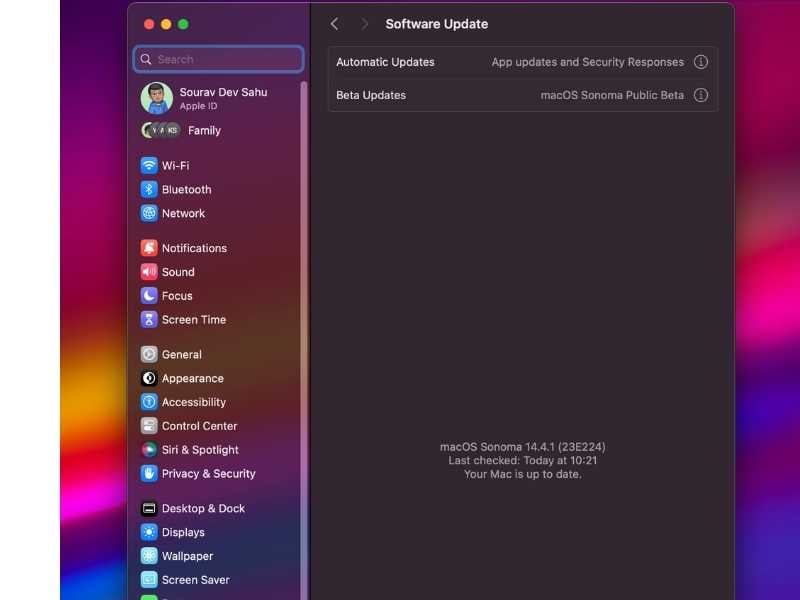Click Last checked Today at 10:21 text

(x=522, y=460)
